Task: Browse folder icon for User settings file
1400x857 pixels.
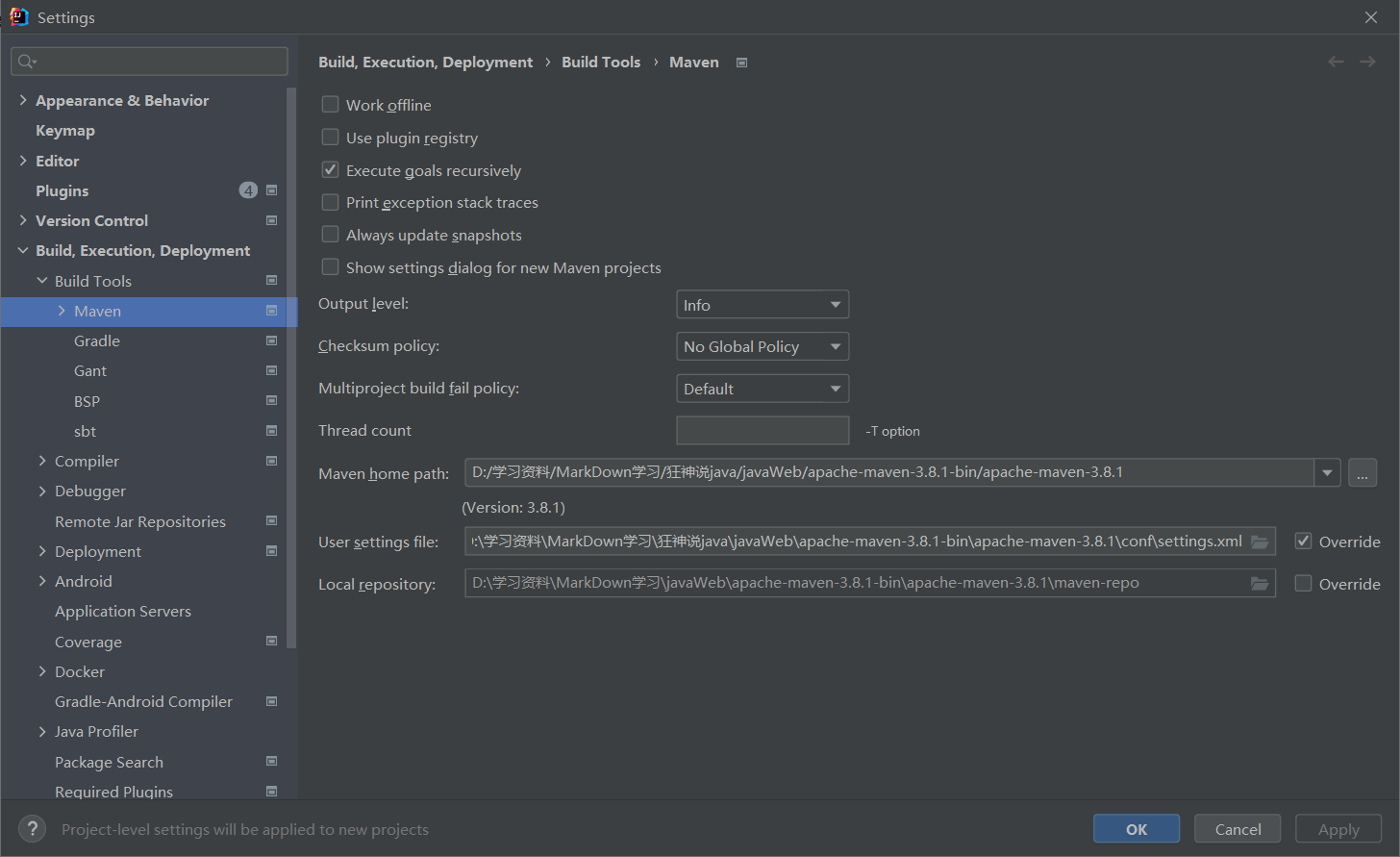Action: pos(1260,542)
